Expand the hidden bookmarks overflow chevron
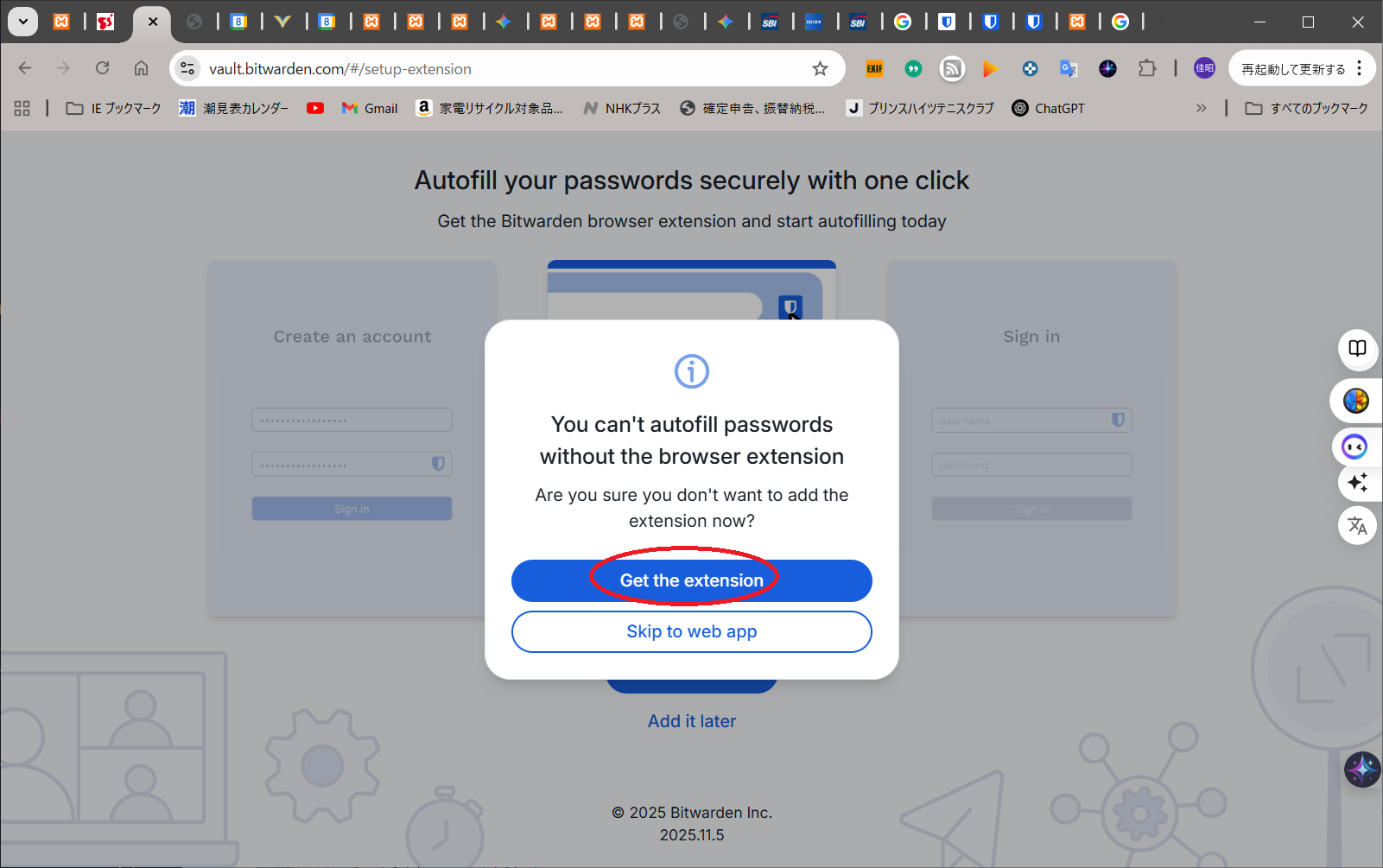The width and height of the screenshot is (1383, 868). (1201, 108)
